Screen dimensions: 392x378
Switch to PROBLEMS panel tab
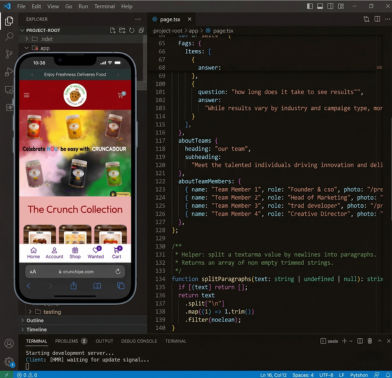[71, 341]
